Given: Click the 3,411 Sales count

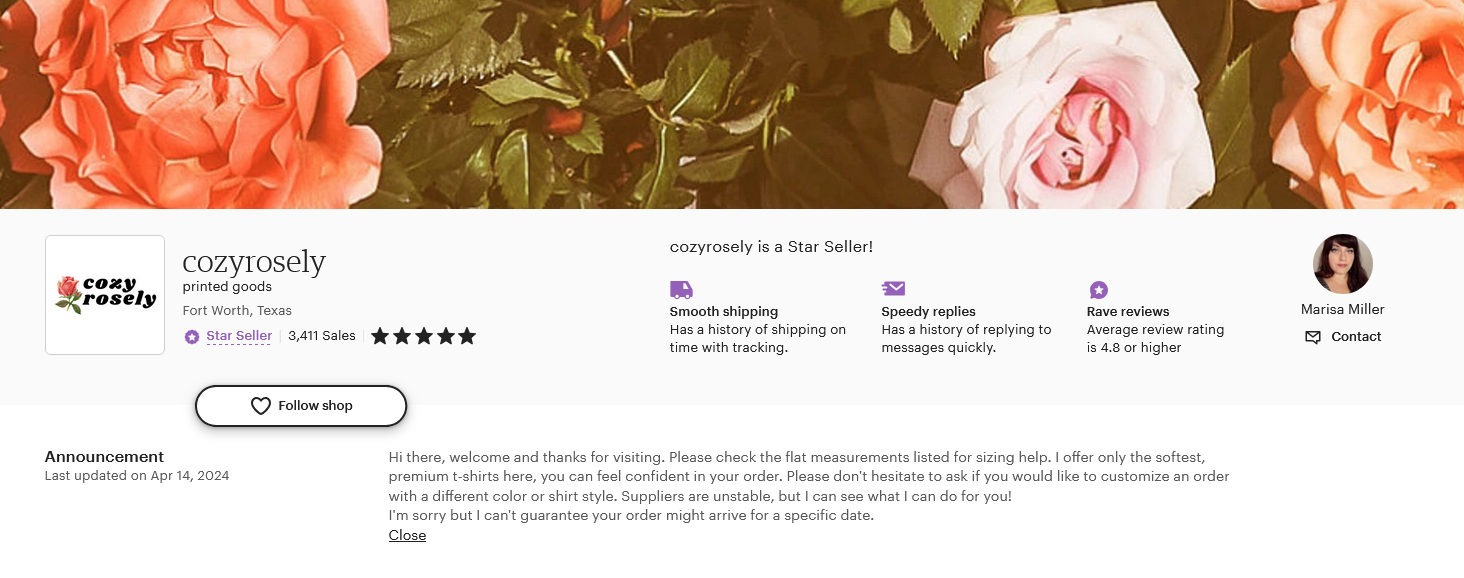Looking at the screenshot, I should 322,336.
